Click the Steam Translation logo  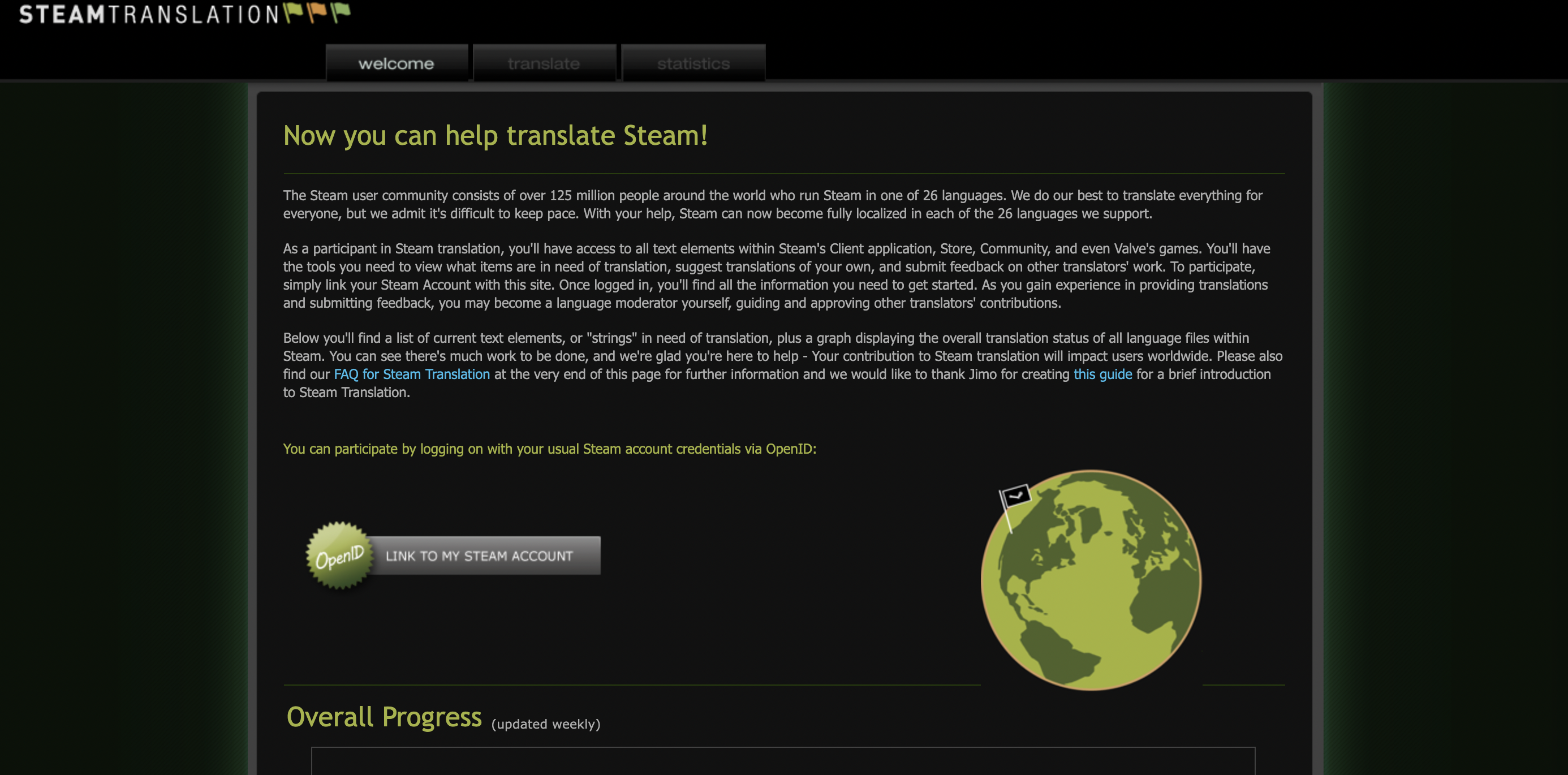(x=184, y=14)
